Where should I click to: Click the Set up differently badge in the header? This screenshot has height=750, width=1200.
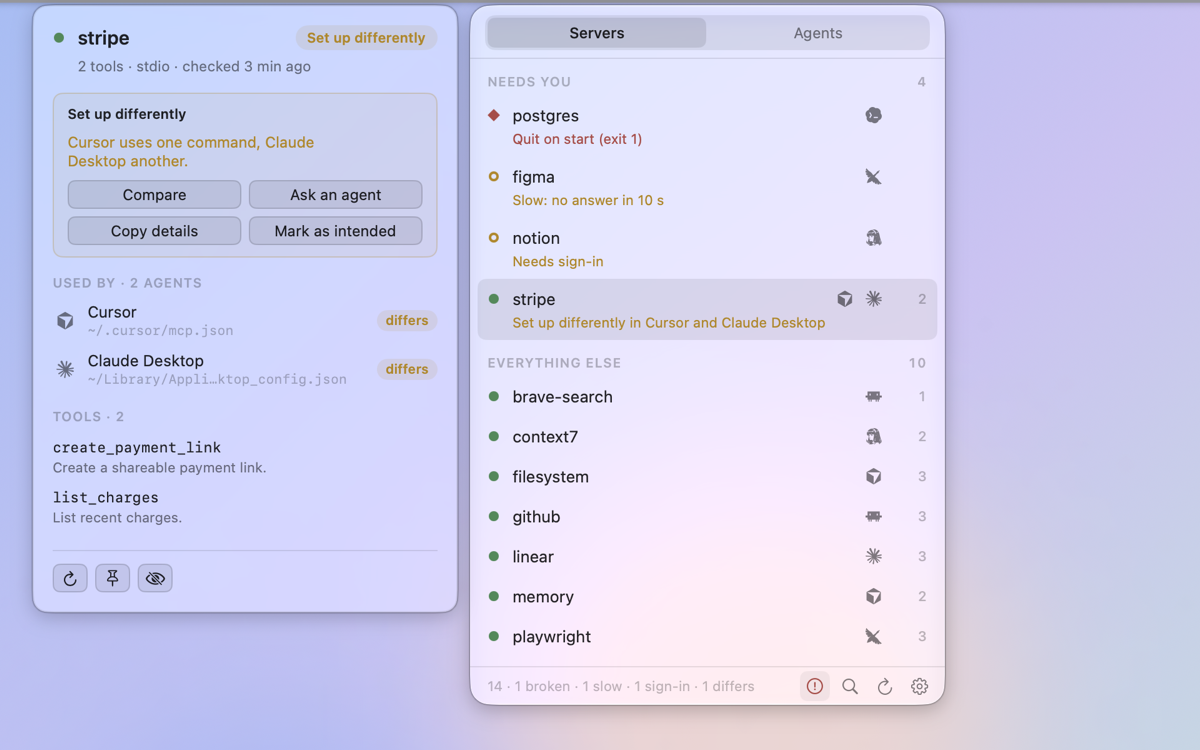366,38
